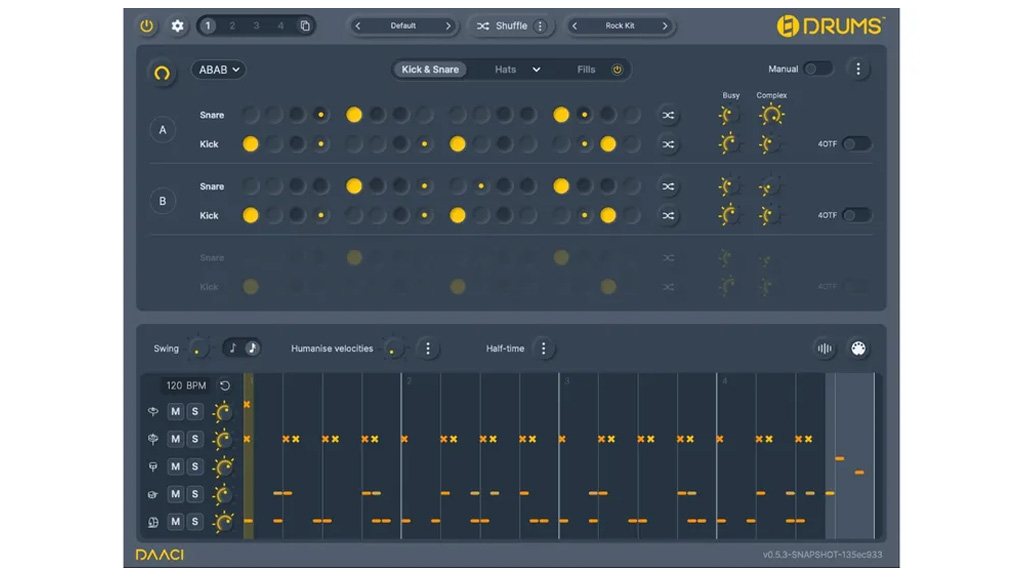Viewport: 1024px width, 576px height.
Task: Click the Shuffle button label
Action: click(511, 26)
